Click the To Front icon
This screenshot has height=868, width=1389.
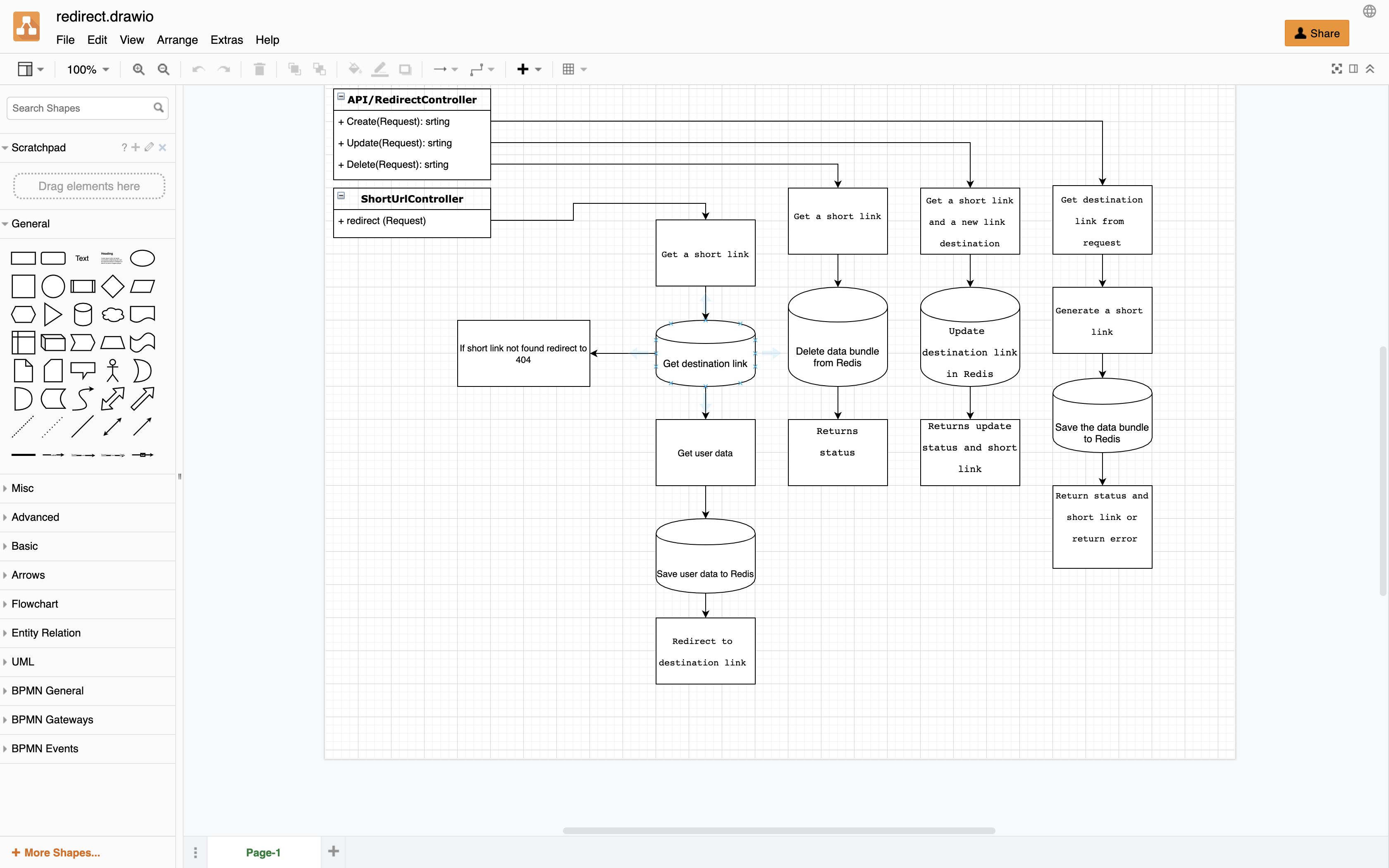pos(294,69)
